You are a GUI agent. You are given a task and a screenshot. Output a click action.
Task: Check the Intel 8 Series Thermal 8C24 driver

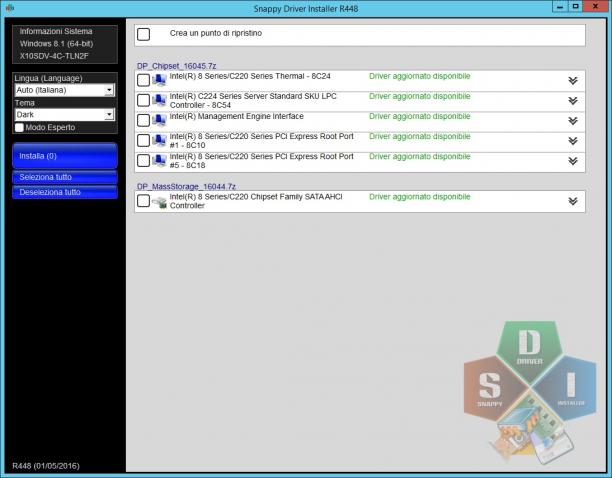coord(143,80)
